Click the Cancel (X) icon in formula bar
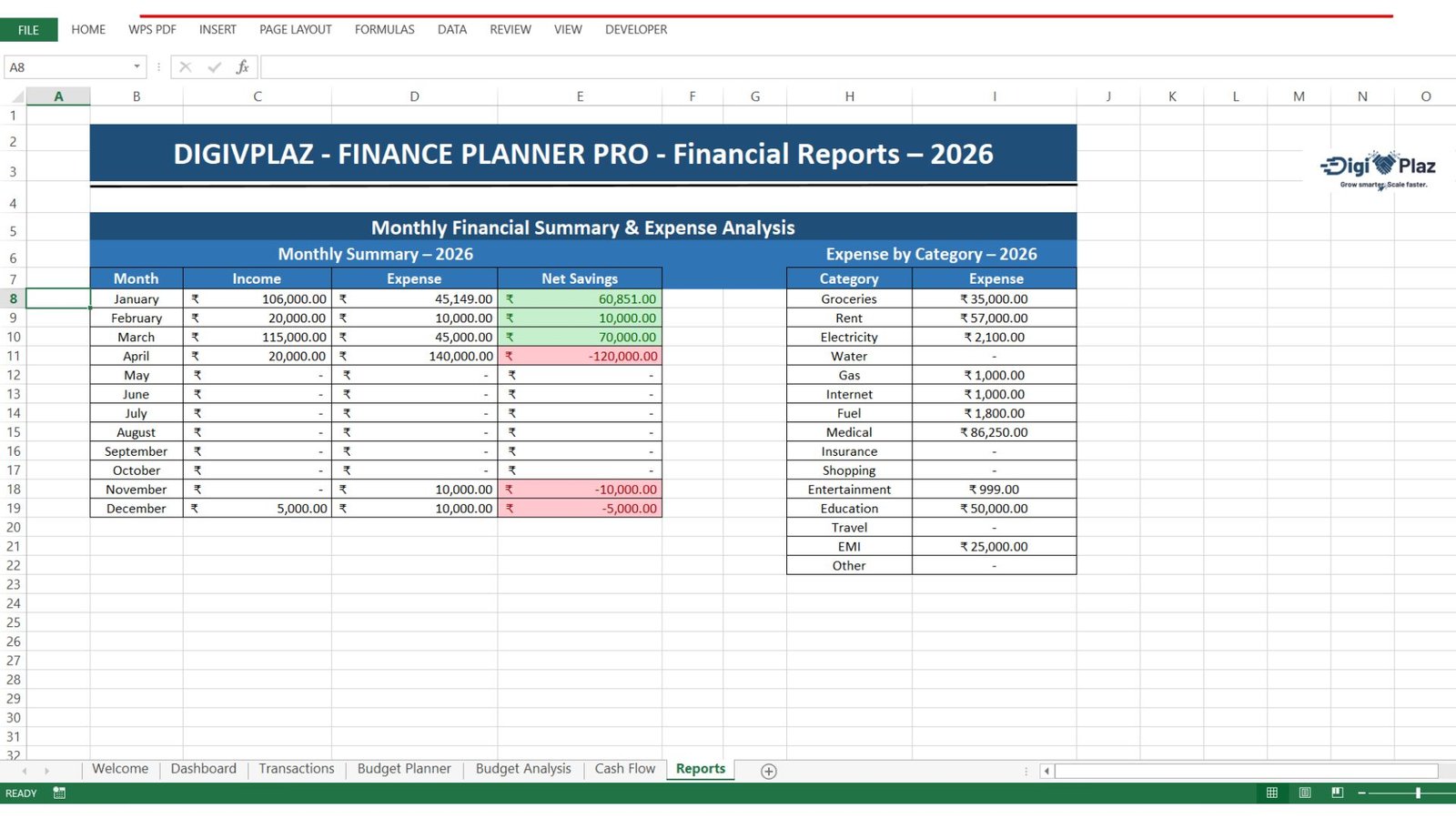The height and width of the screenshot is (819, 1456). [185, 67]
